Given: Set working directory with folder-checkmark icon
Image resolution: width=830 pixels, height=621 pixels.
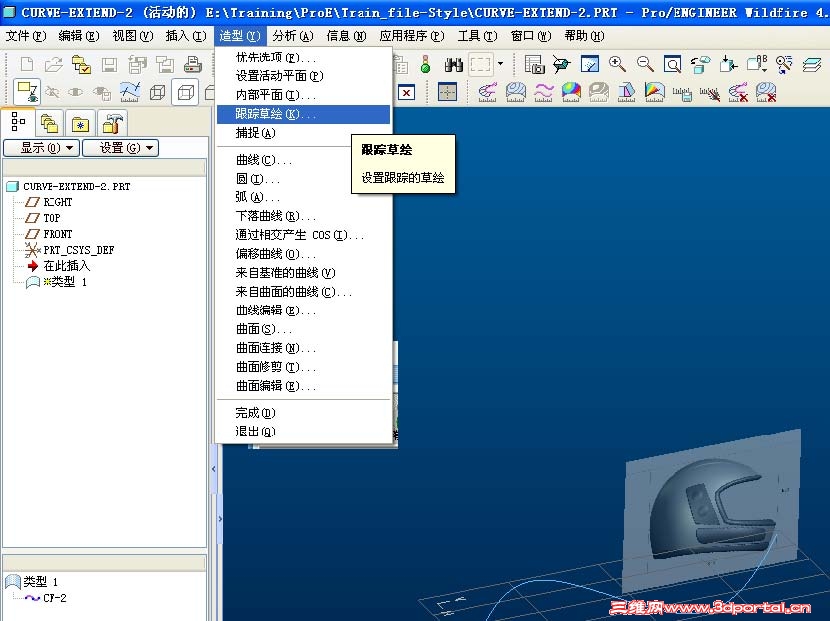Looking at the screenshot, I should (x=82, y=65).
